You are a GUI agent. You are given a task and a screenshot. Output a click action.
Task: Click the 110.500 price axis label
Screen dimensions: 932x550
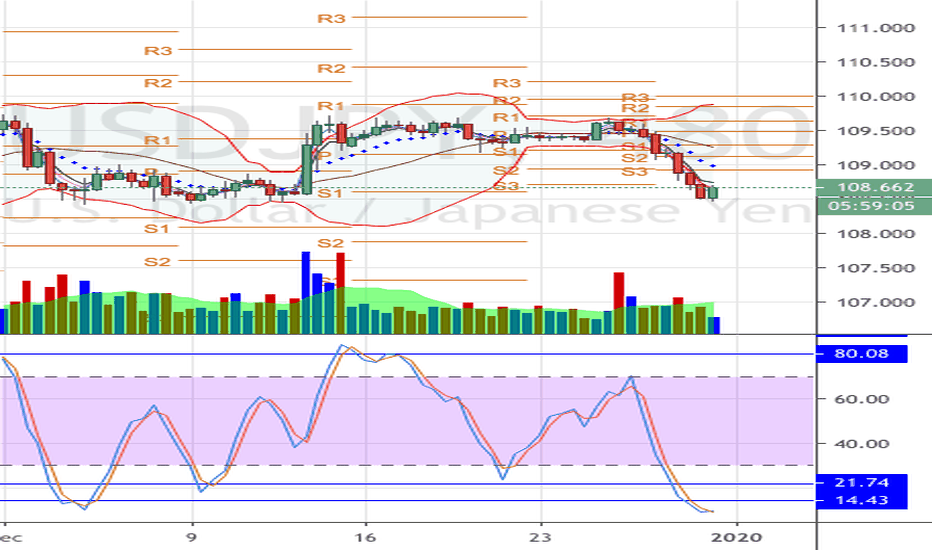[x=876, y=62]
